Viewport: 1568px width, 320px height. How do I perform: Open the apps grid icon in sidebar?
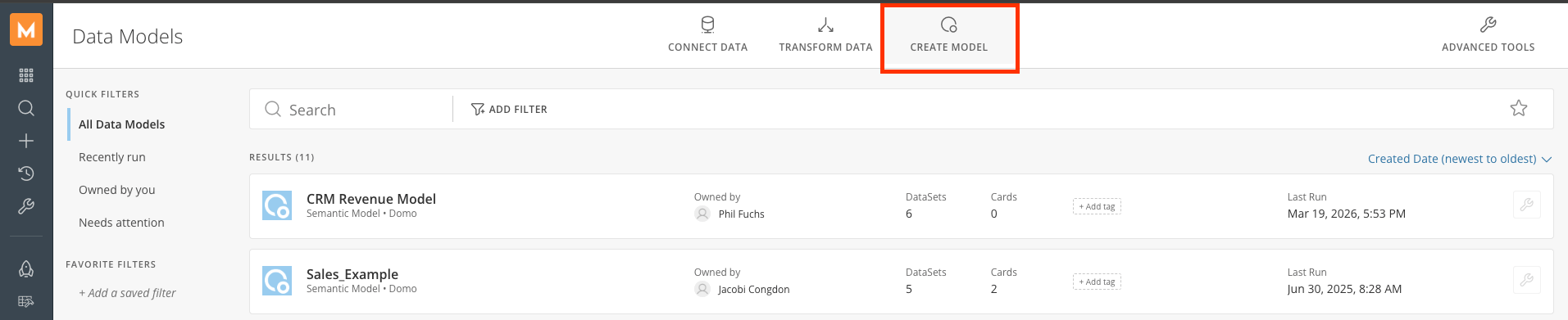[26, 75]
